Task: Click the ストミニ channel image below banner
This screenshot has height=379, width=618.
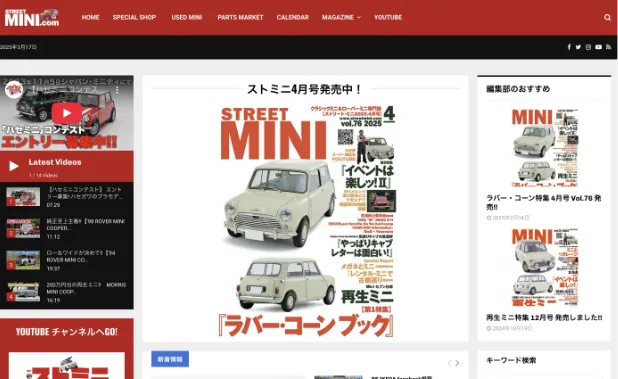Action: pyautogui.click(x=67, y=366)
